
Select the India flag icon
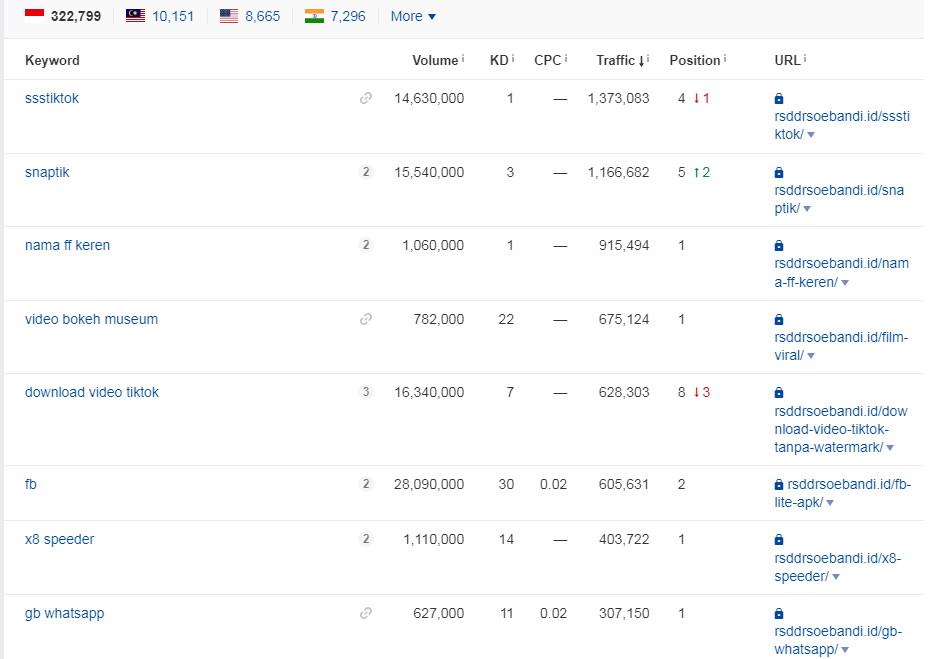[314, 16]
